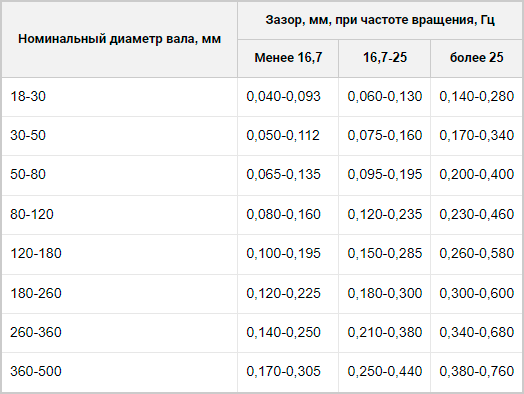This screenshot has width=524, height=394.
Task: Select the '260-360' diameter cell
Action: click(x=119, y=333)
